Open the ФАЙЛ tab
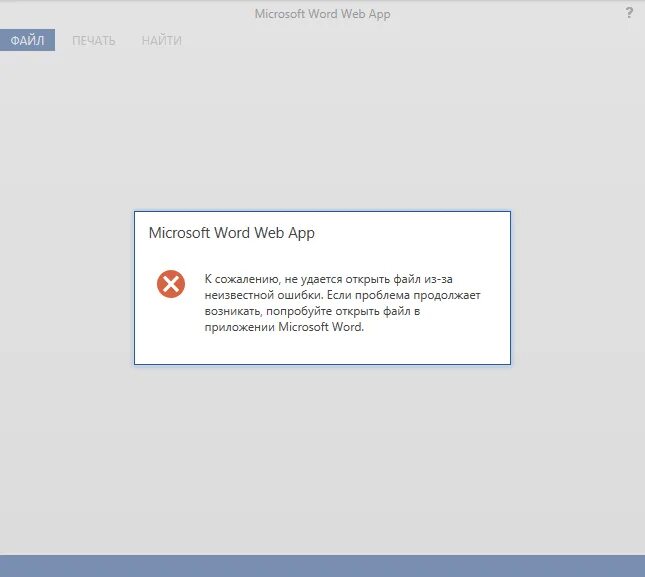 [x=27, y=40]
